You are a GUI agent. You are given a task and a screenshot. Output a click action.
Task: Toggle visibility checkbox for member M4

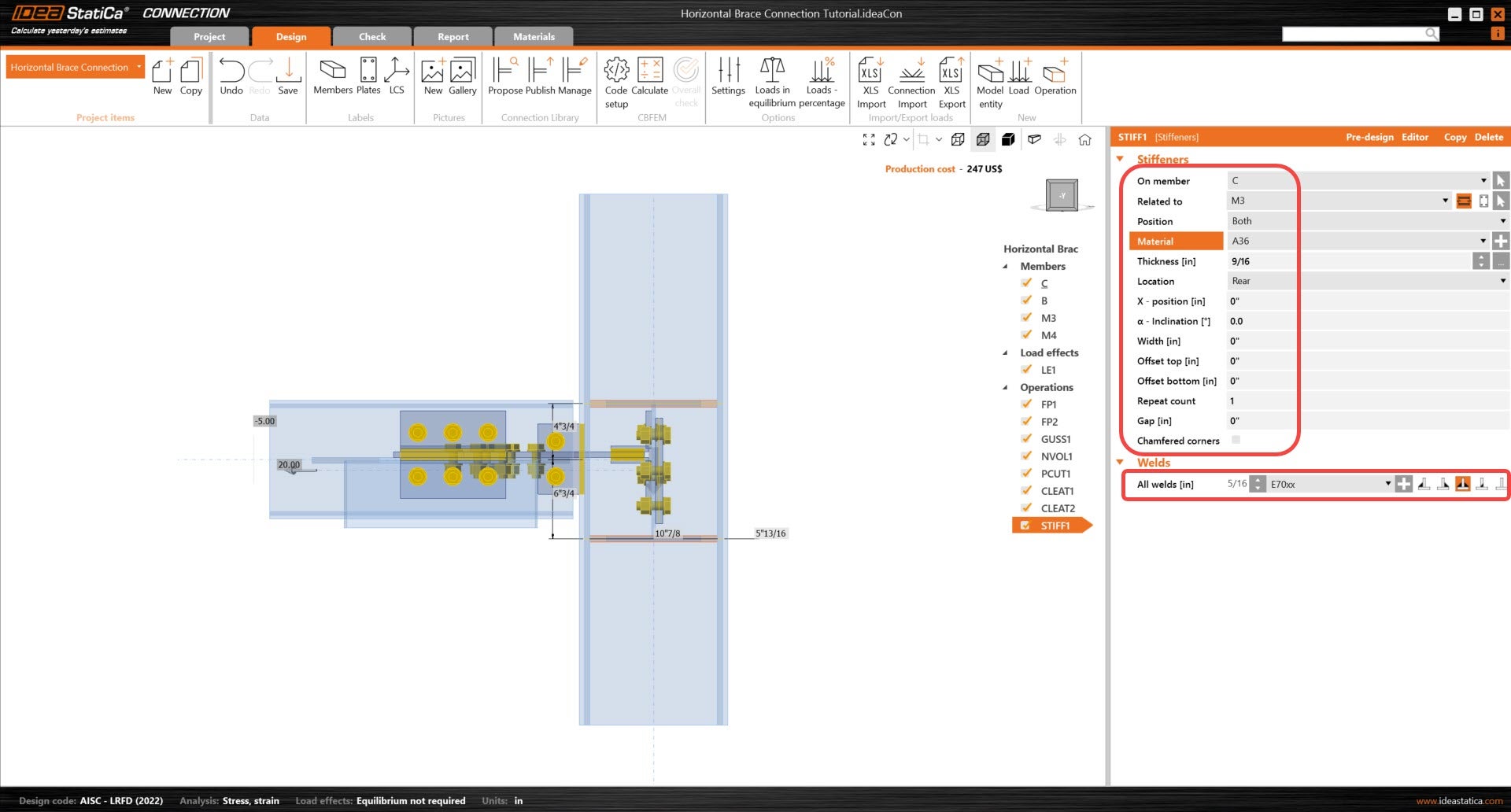click(1026, 335)
